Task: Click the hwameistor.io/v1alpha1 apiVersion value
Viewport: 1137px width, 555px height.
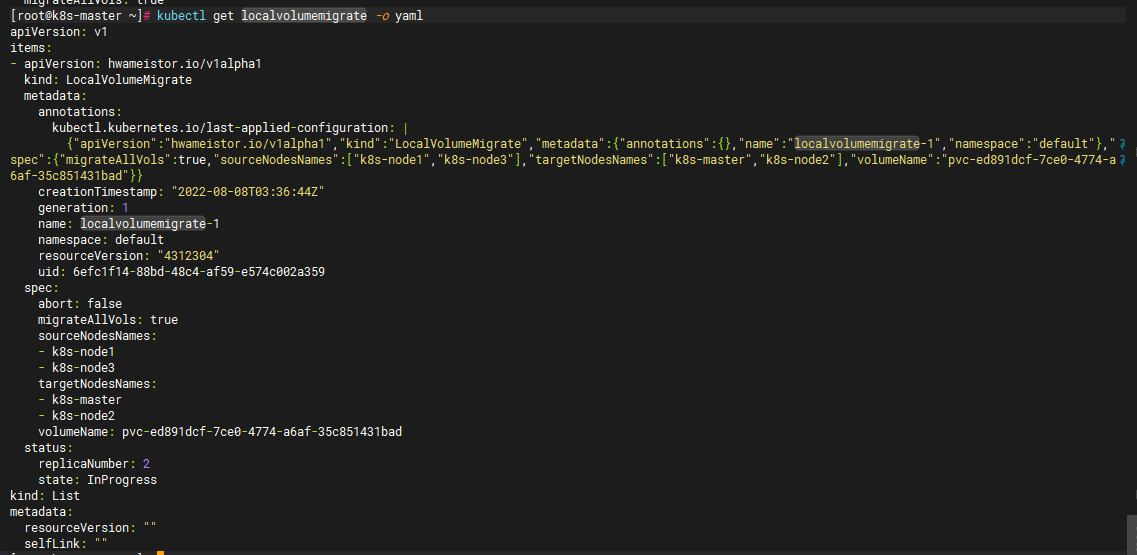Action: tap(184, 64)
